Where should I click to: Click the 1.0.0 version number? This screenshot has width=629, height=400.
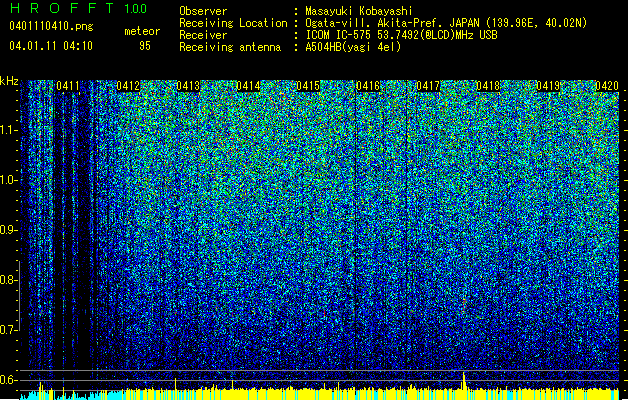pyautogui.click(x=136, y=8)
